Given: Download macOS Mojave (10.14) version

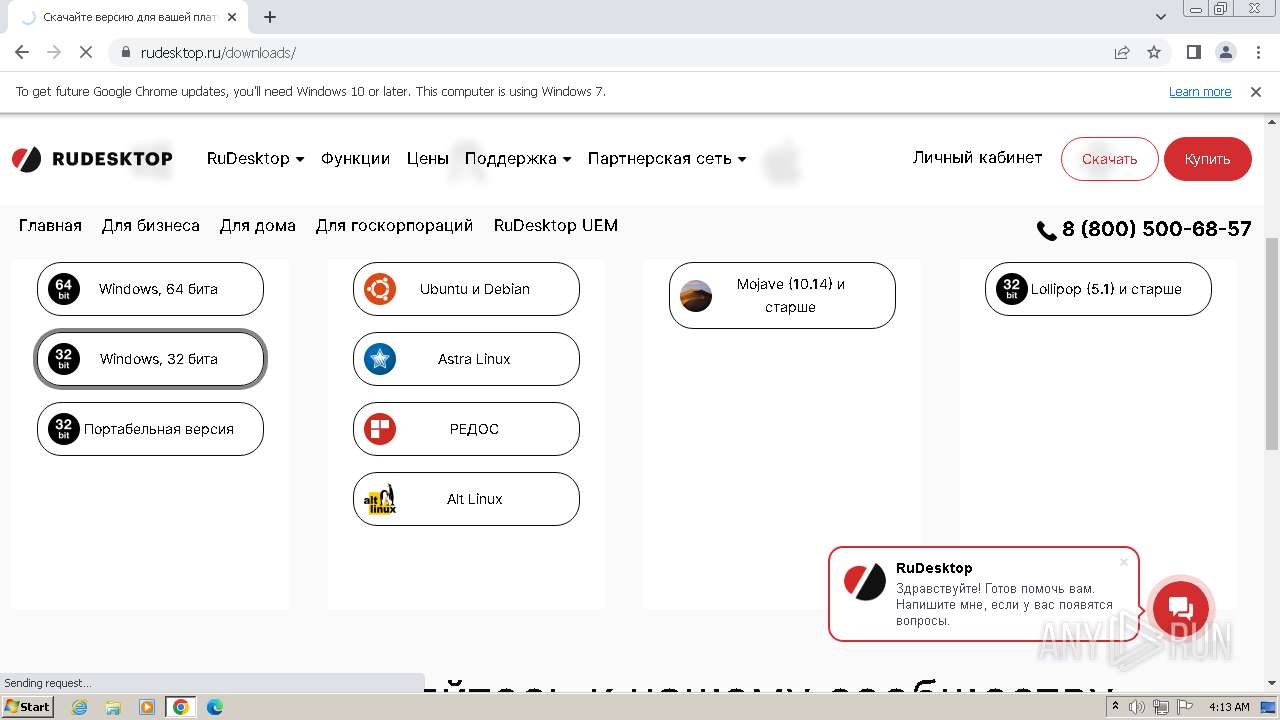Looking at the screenshot, I should 782,295.
